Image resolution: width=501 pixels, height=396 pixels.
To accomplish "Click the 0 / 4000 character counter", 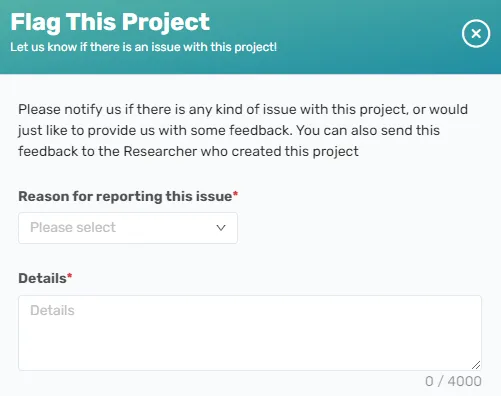I will [453, 381].
